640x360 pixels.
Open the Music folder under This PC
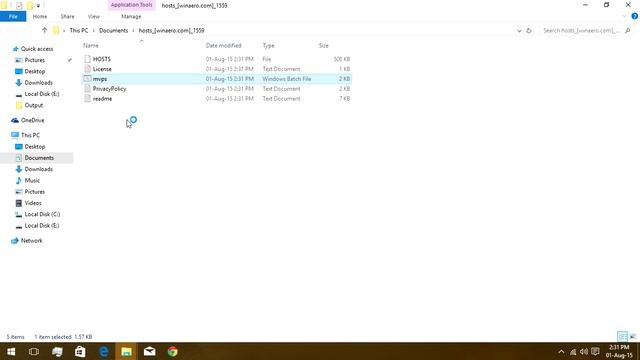tap(32, 180)
